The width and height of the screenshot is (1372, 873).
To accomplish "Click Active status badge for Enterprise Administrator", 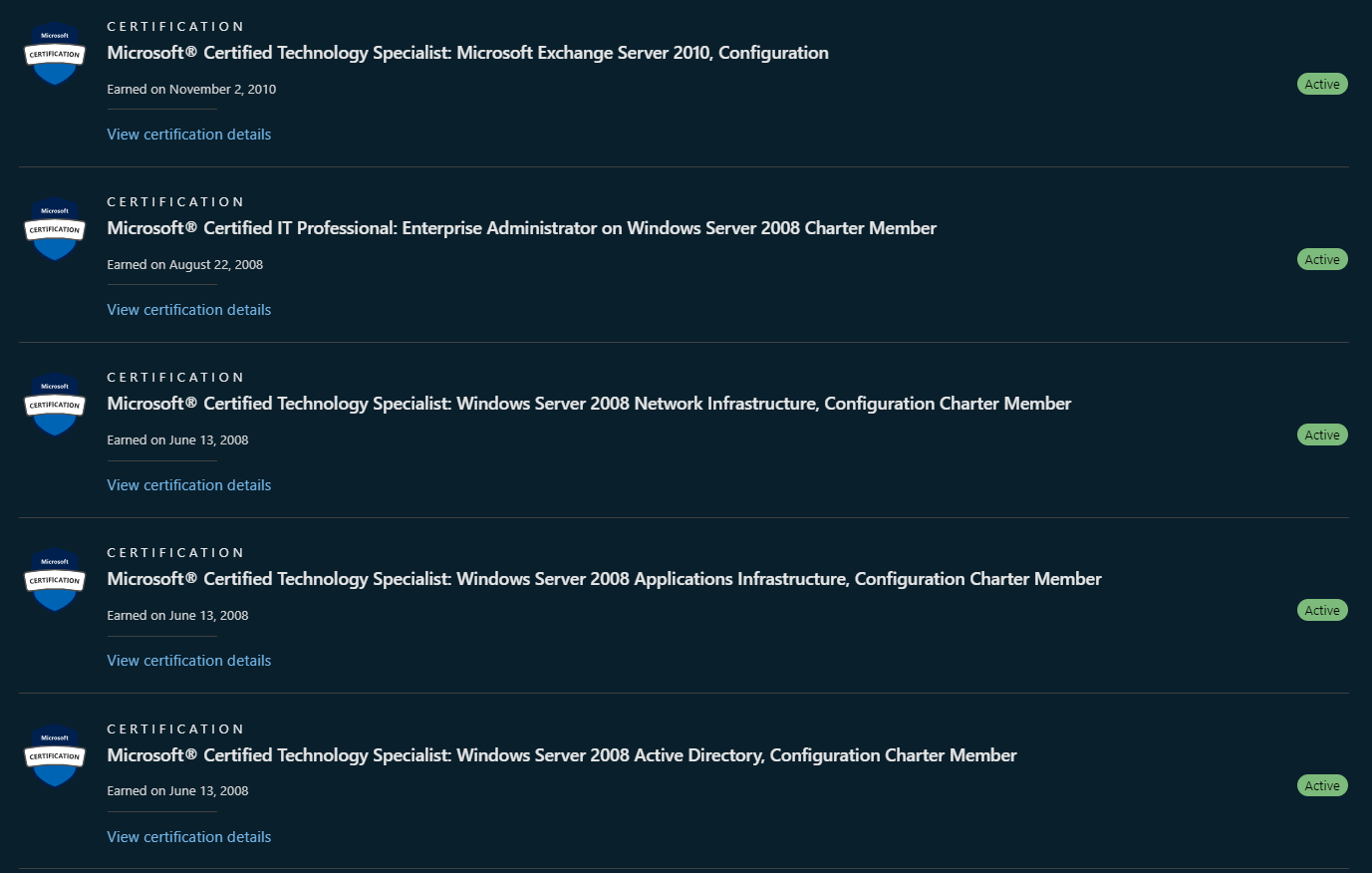I will 1322,260.
